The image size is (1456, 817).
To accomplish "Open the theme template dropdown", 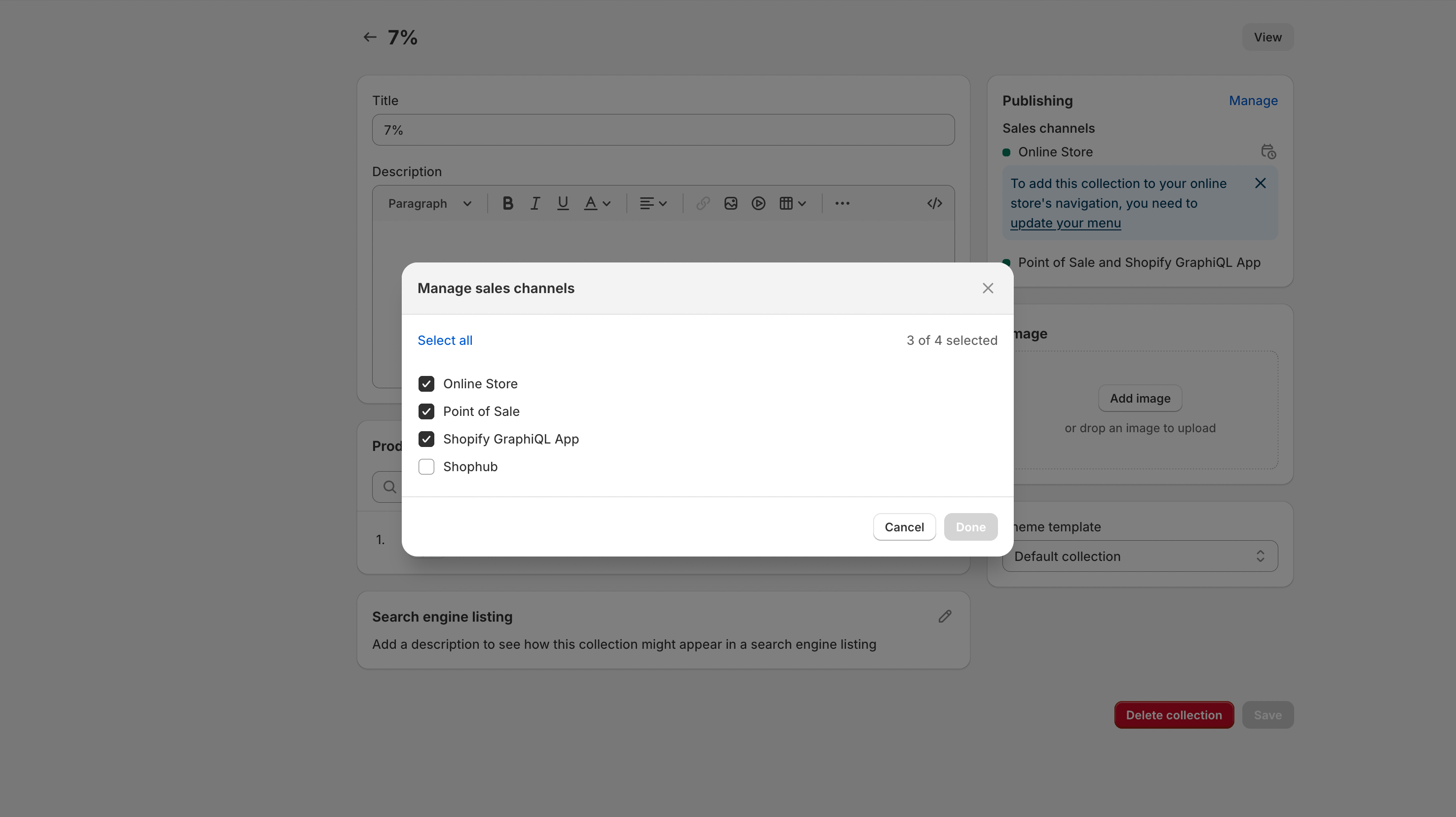I will 1140,556.
